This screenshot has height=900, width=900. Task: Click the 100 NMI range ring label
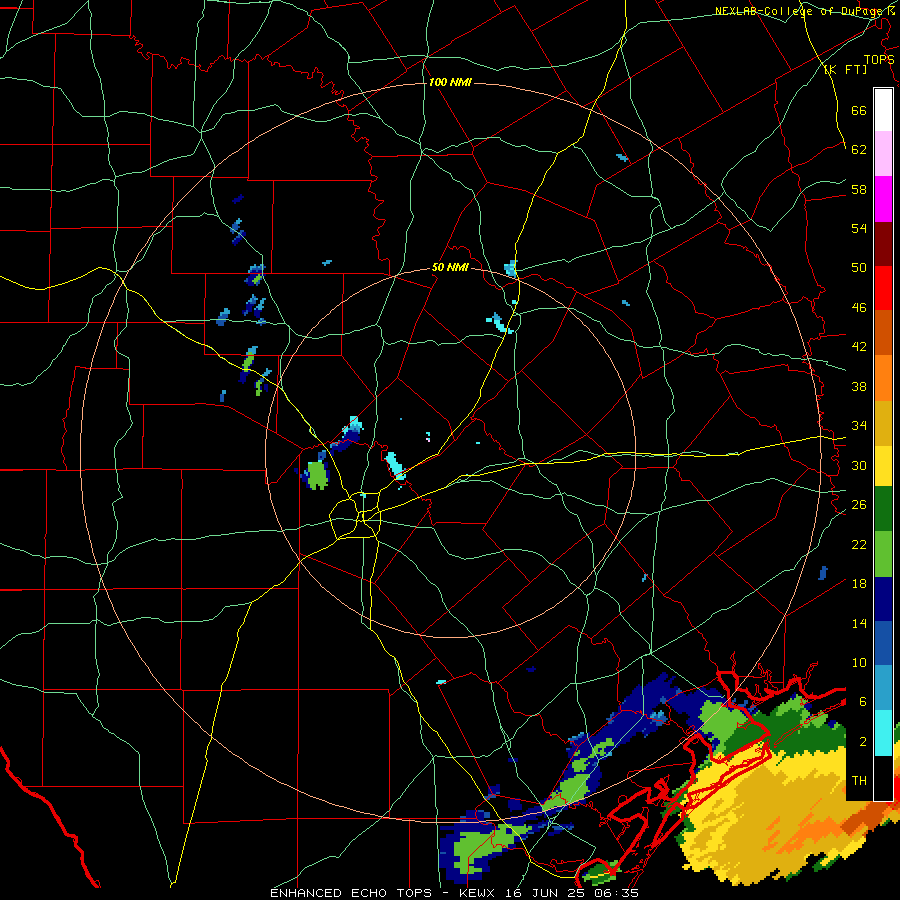tap(450, 82)
